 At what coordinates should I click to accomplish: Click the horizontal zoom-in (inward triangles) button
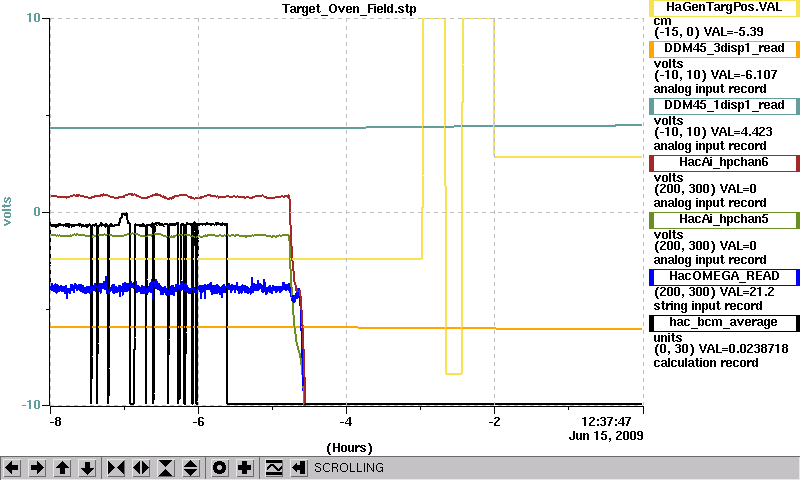(x=116, y=467)
